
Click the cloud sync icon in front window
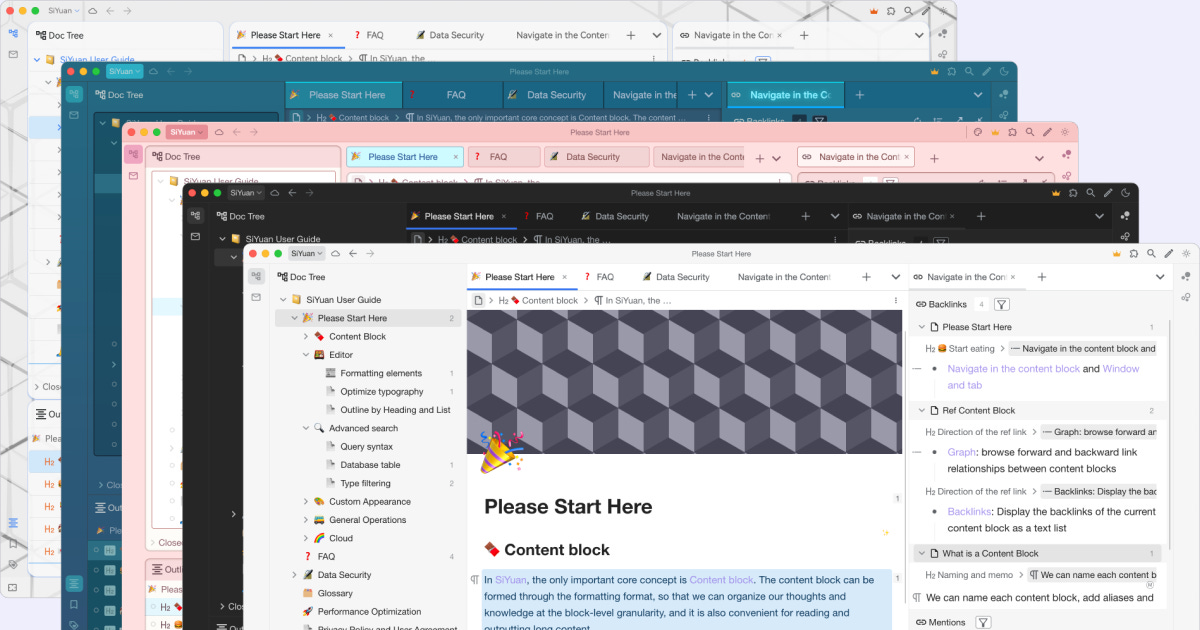point(335,253)
